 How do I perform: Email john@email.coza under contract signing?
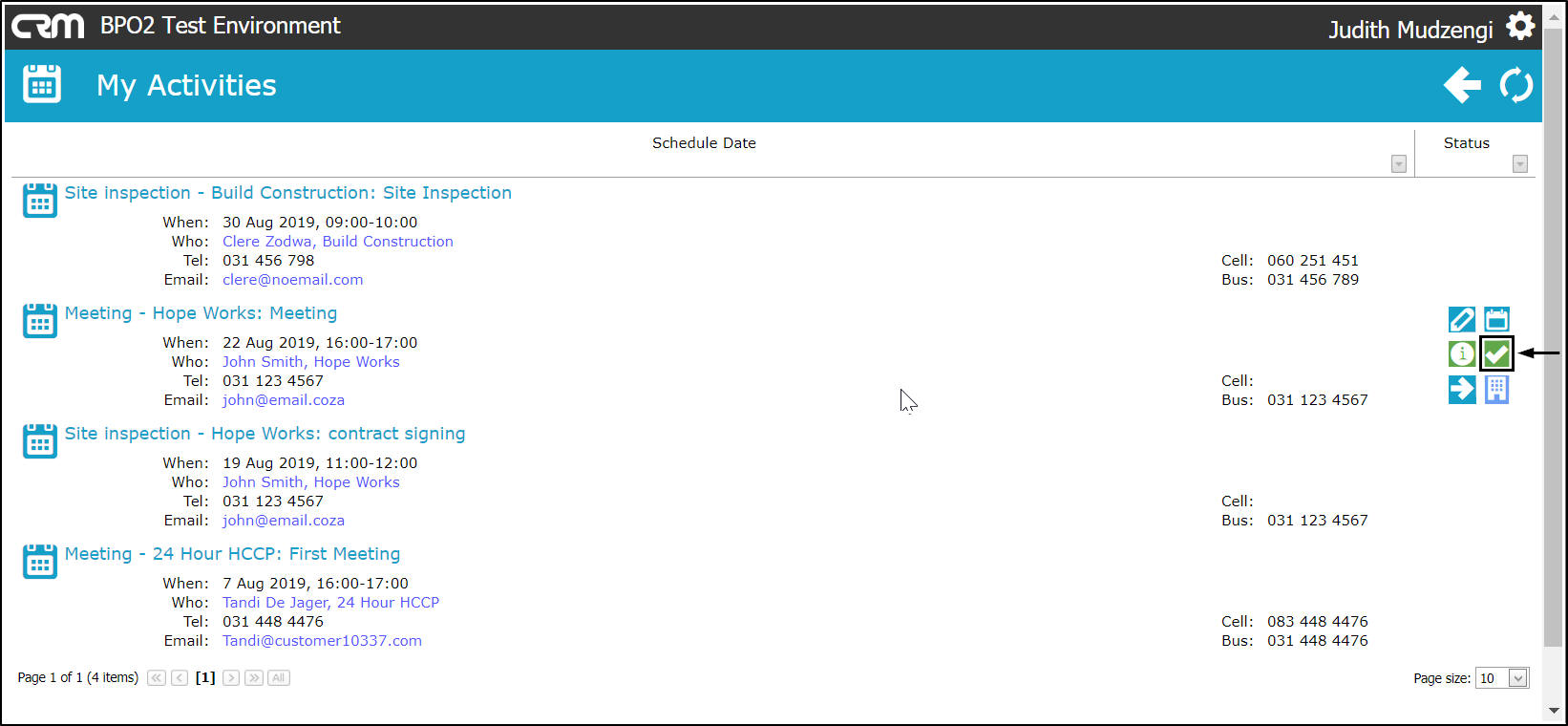(x=284, y=521)
